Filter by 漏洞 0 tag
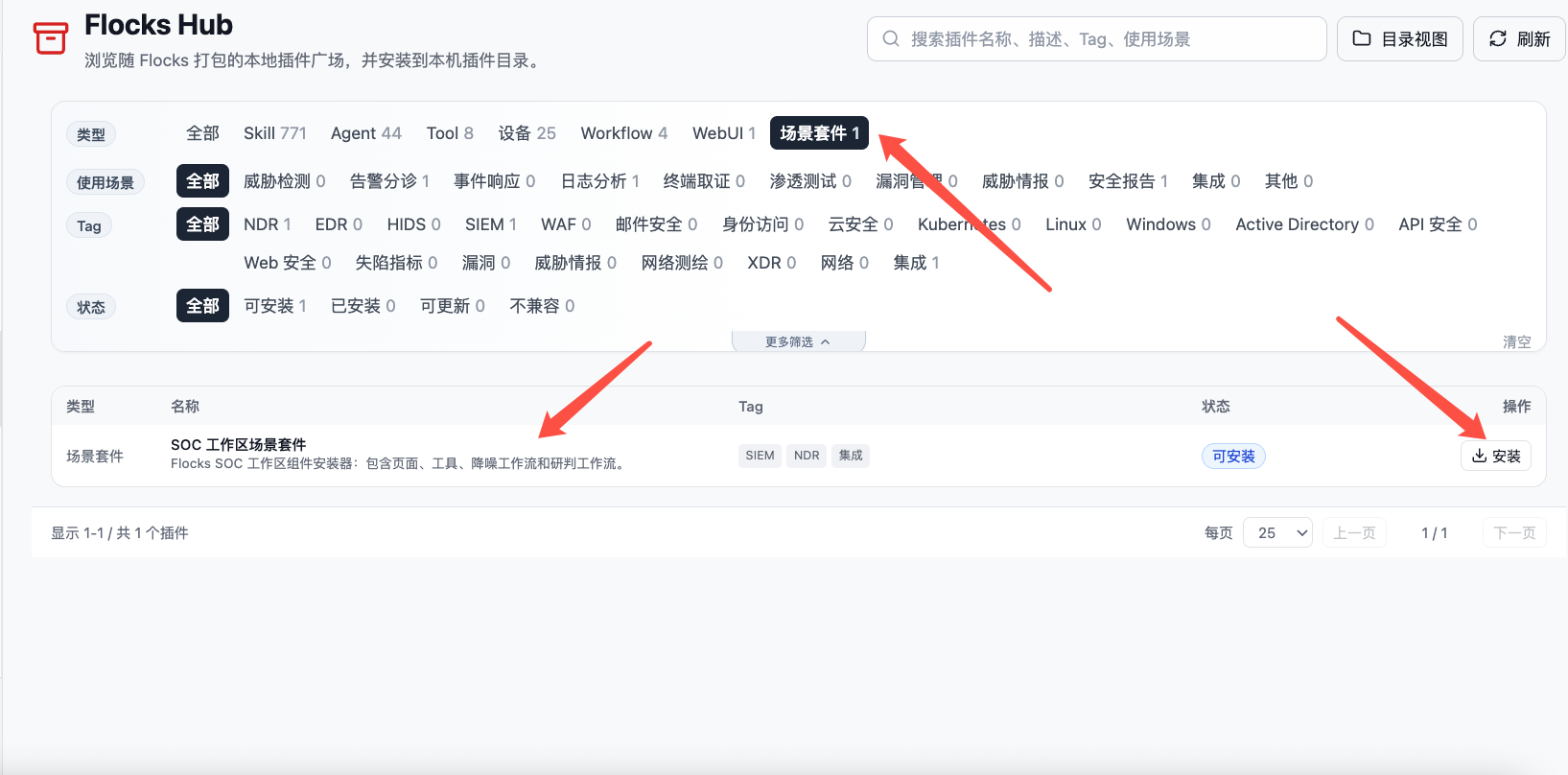The height and width of the screenshot is (775, 1568). (x=486, y=263)
